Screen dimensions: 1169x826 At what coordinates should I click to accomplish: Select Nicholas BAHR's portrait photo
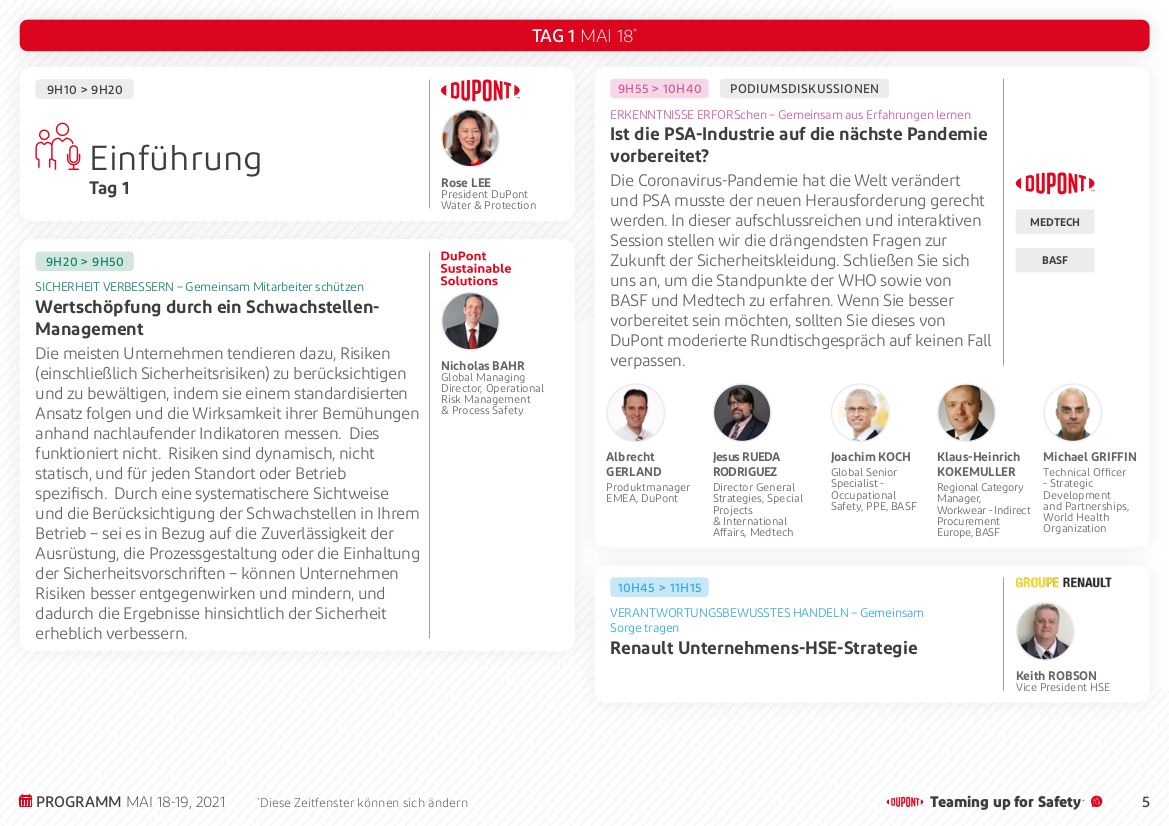coord(470,322)
